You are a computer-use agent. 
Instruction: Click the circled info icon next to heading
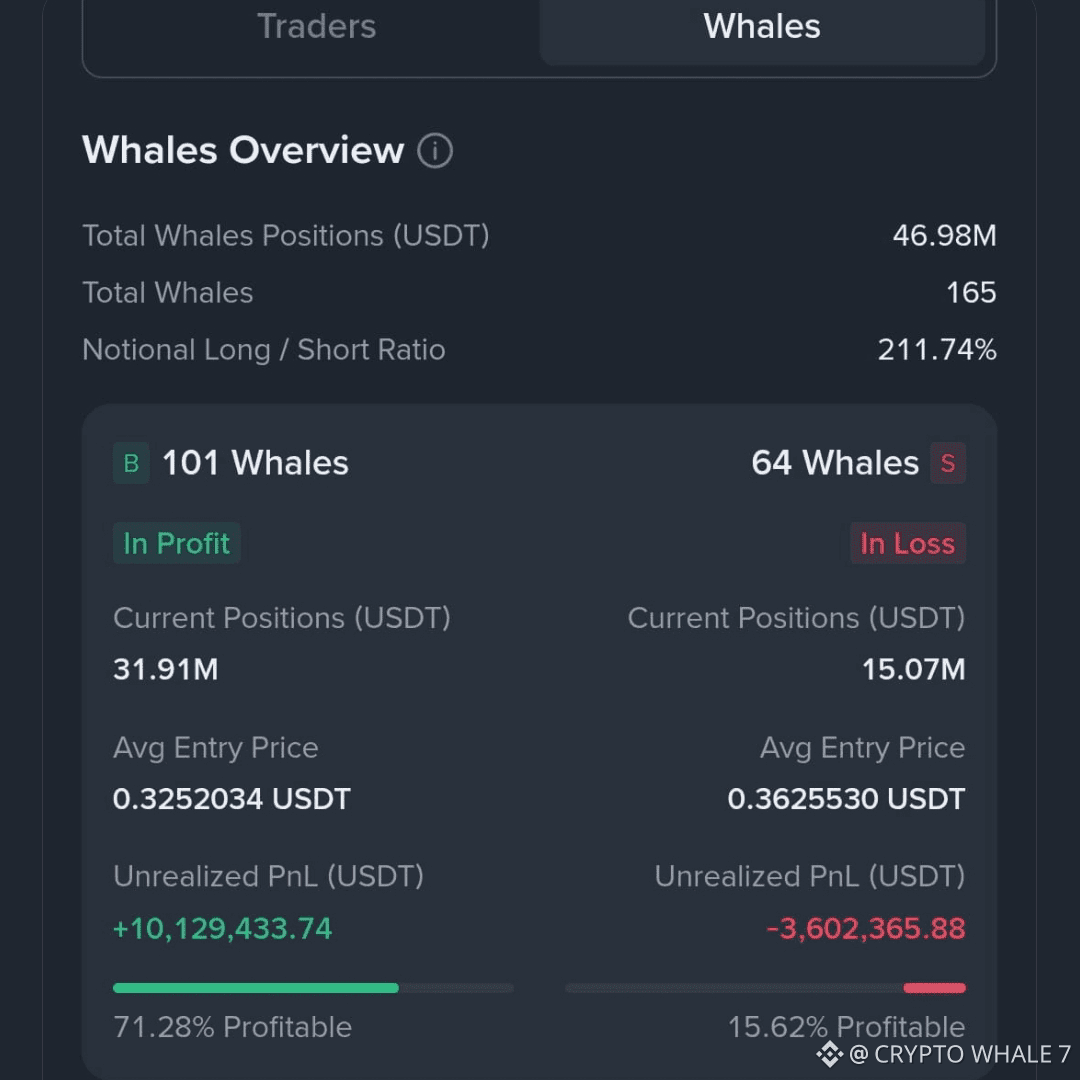[x=434, y=150]
